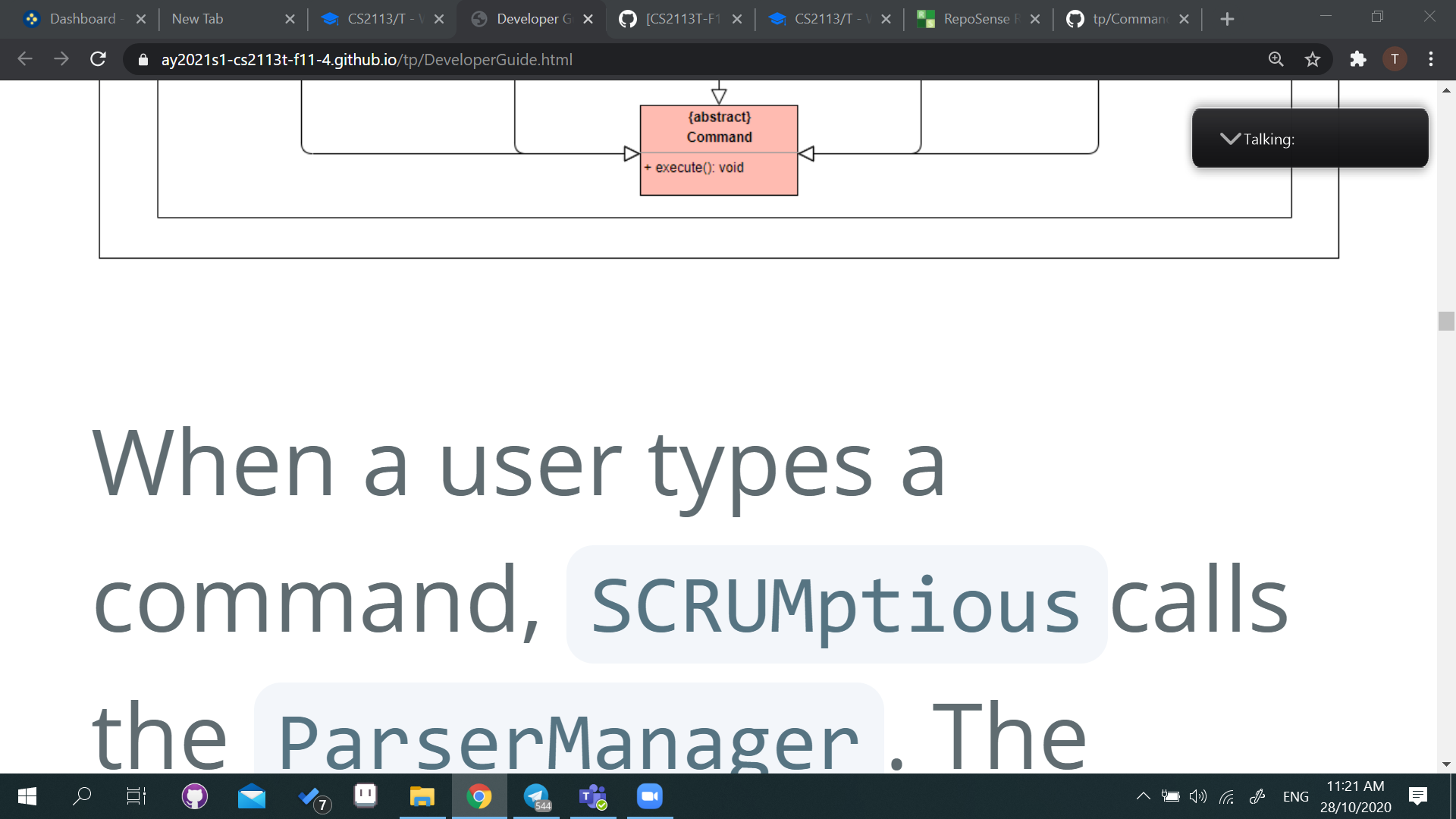Close the Developer Guide tab
This screenshot has height=819, width=1456.
[x=588, y=19]
